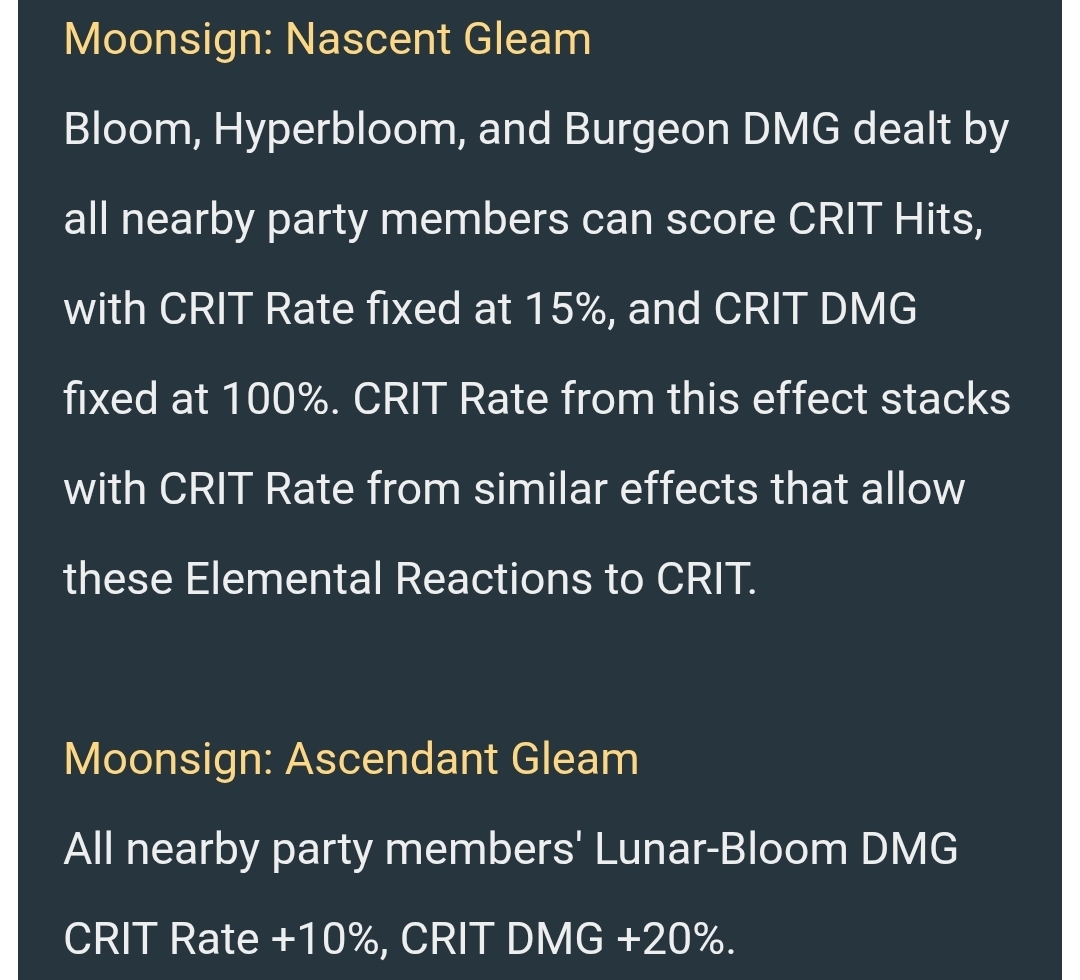Viewport: 1080px width, 980px height.
Task: Click the phrase this effect stacks
Action: [x=829, y=399]
